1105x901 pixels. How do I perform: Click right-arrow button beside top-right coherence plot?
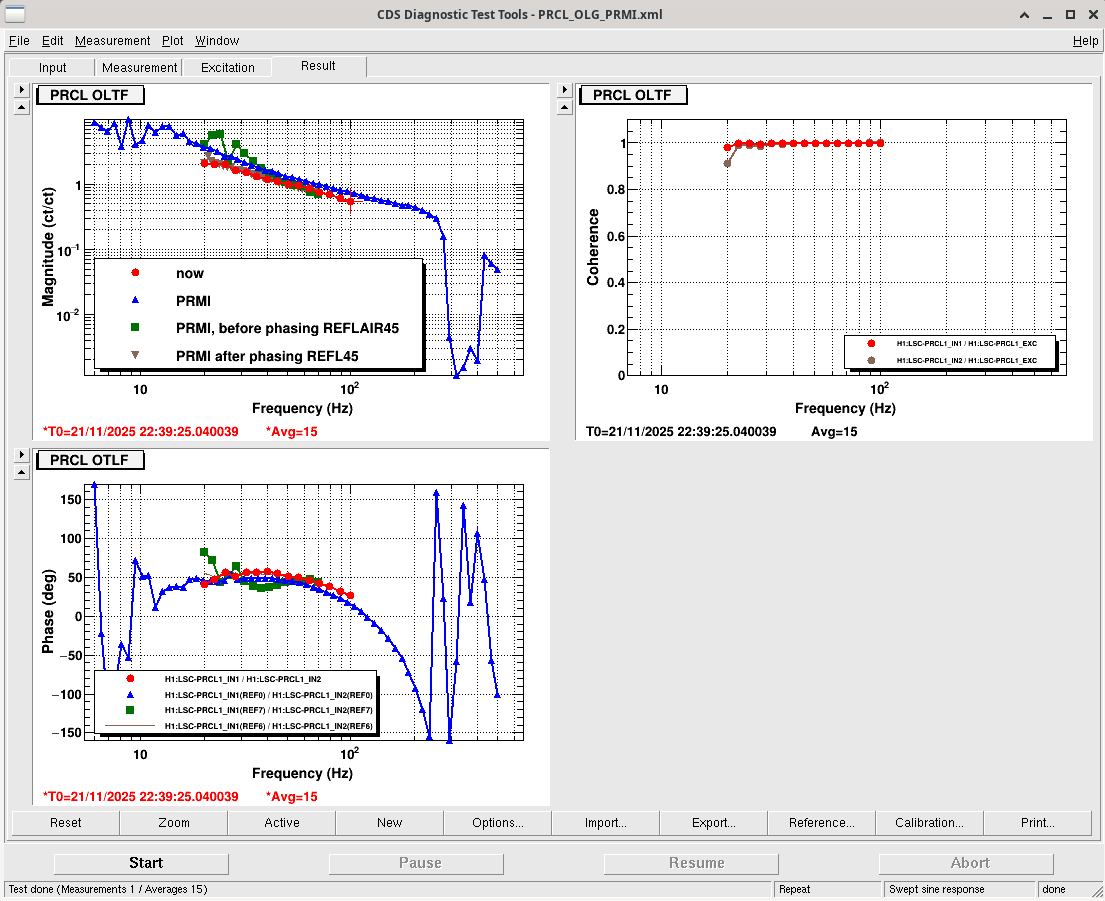pos(565,89)
